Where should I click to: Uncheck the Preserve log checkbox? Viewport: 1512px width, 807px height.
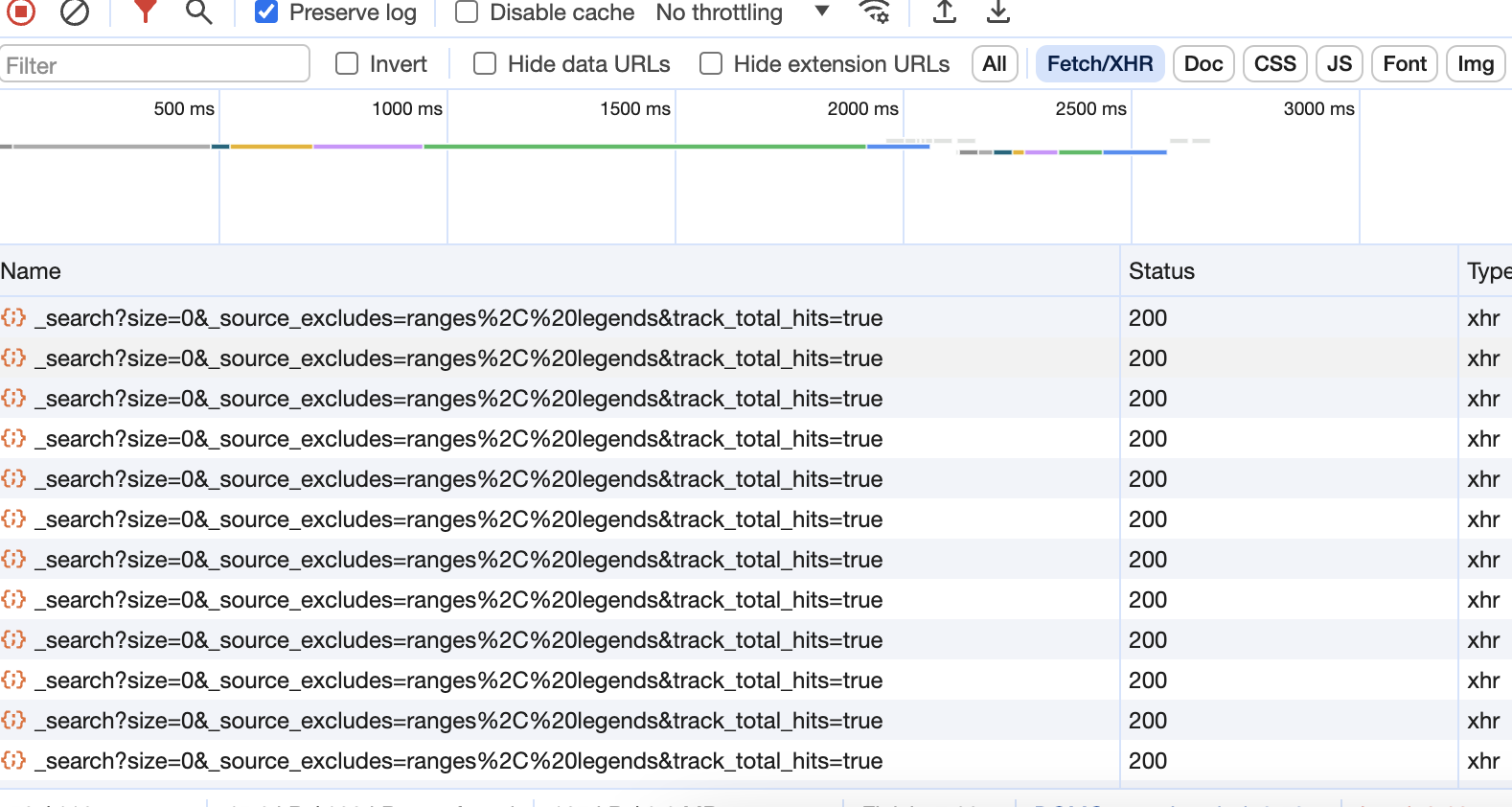pos(266,12)
